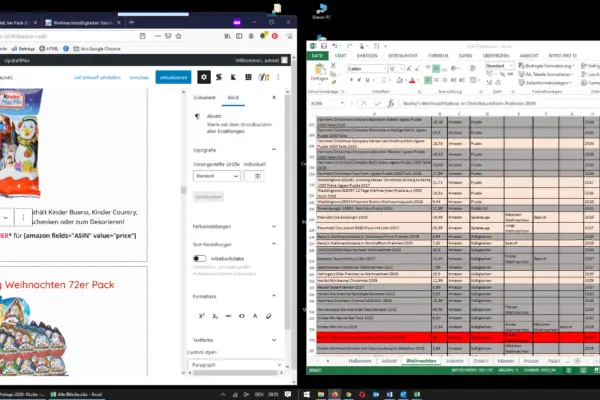Open Bedingte Formatierung dropdown in Excel
Image resolution: width=600 pixels, height=400 pixels.
pyautogui.click(x=546, y=66)
